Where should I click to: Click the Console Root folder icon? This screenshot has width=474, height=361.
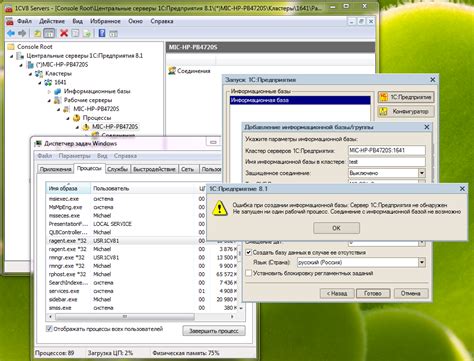tap(11, 47)
